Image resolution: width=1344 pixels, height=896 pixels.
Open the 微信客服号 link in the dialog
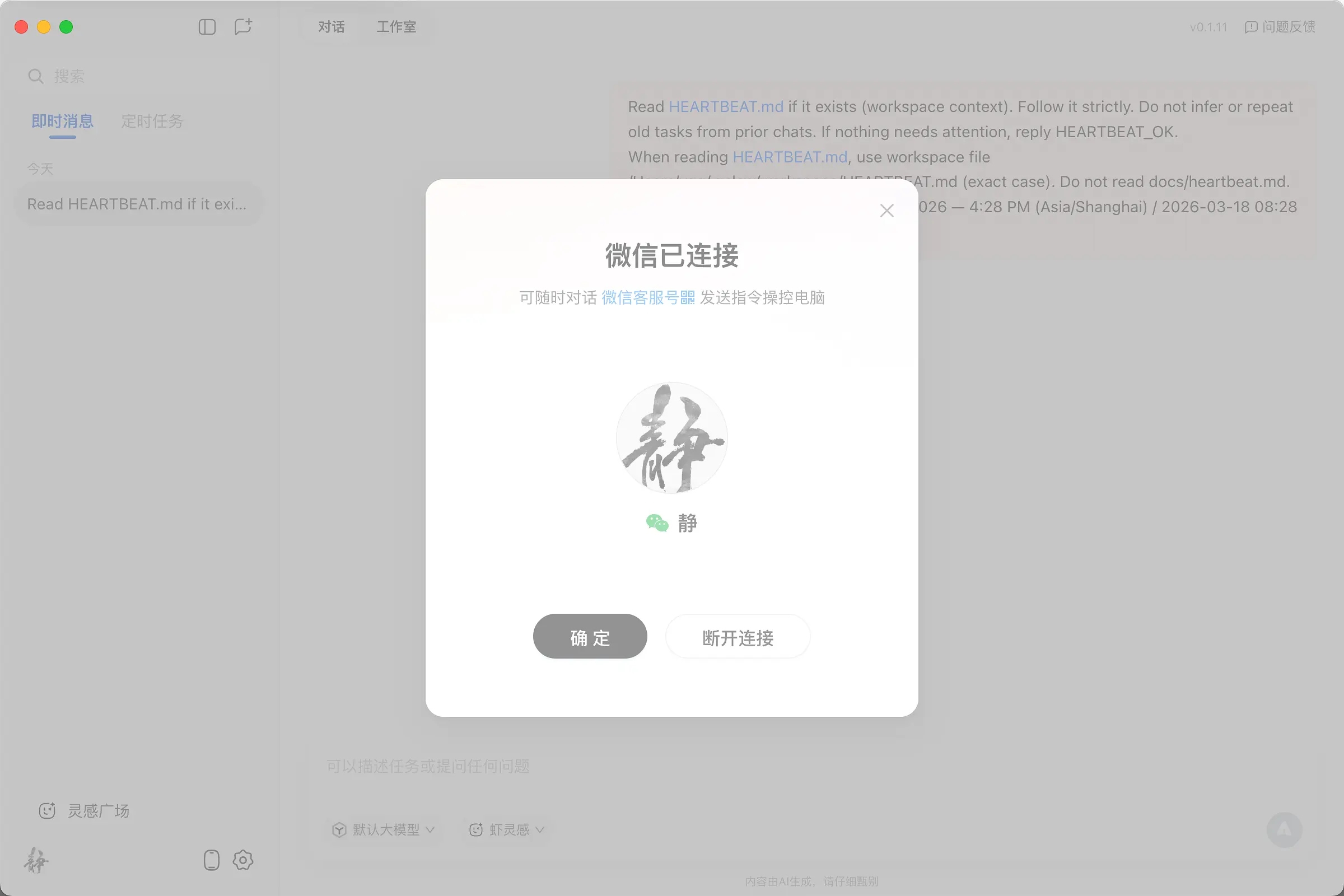(647, 298)
